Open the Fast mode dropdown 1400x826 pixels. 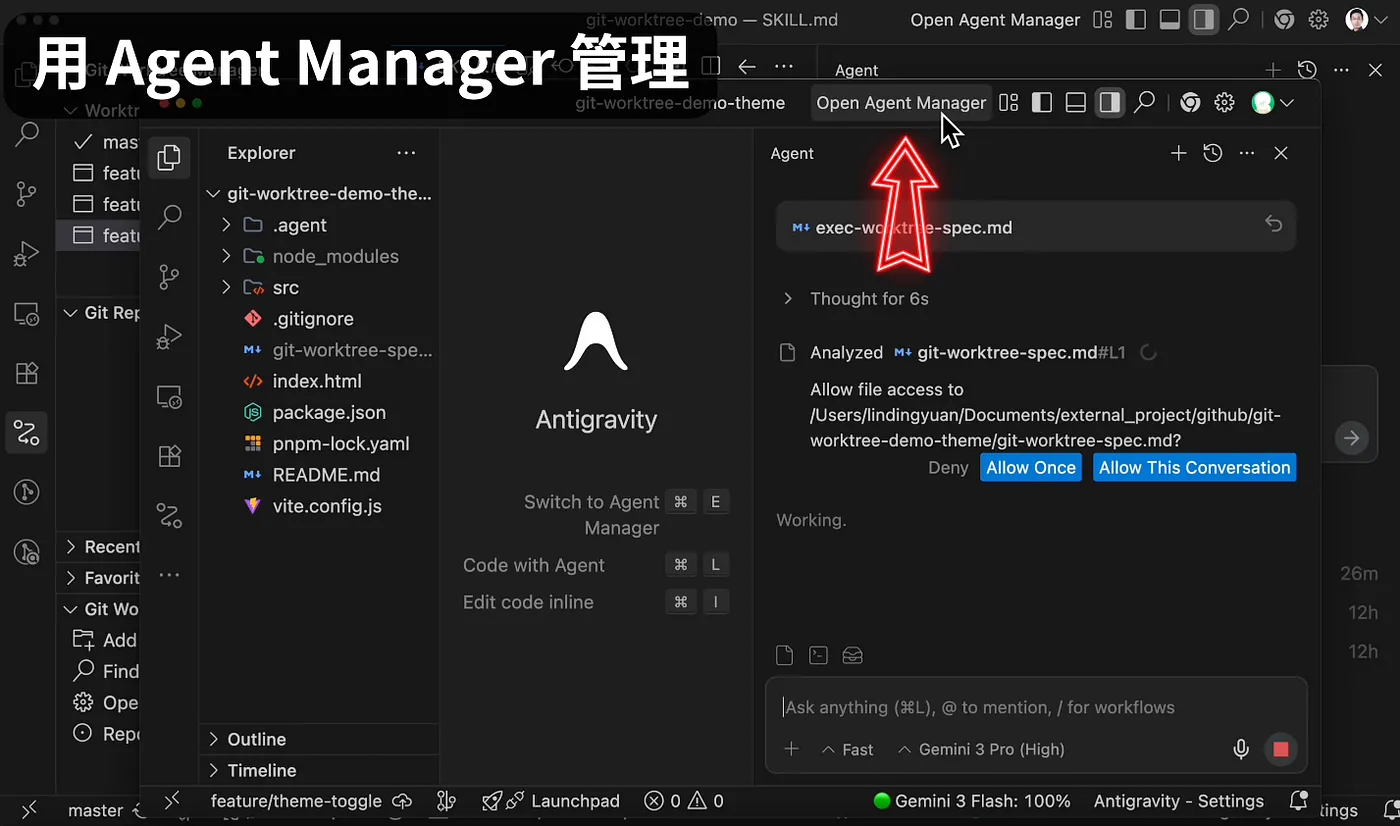pos(847,749)
